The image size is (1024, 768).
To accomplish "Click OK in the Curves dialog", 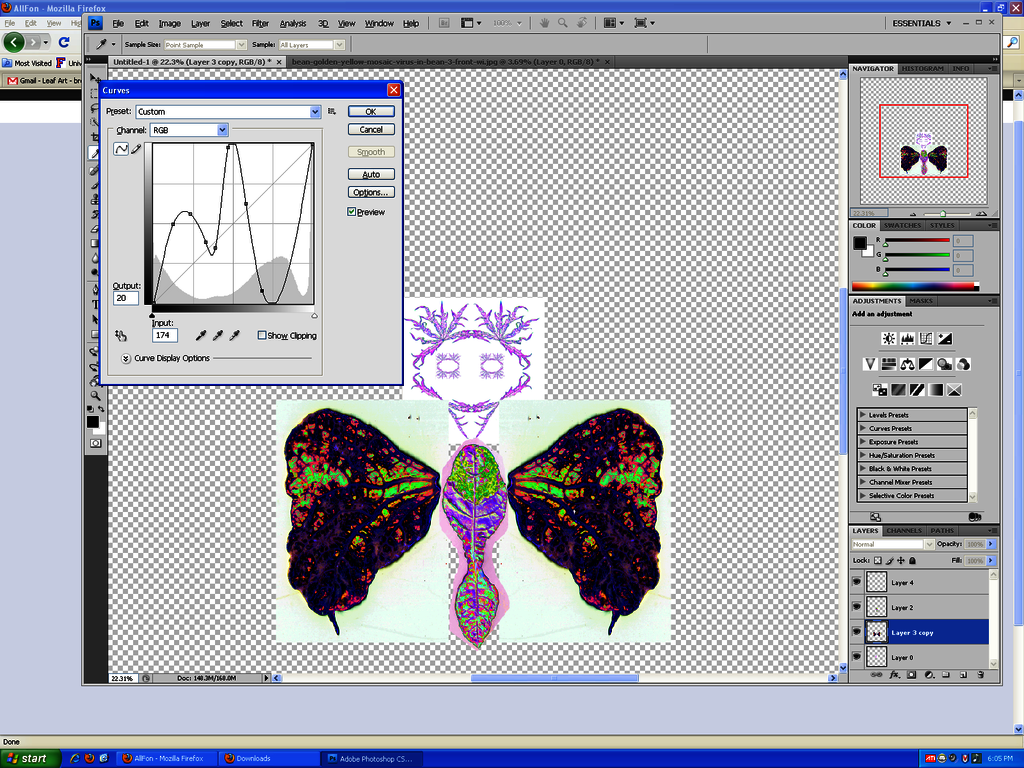I will point(371,111).
